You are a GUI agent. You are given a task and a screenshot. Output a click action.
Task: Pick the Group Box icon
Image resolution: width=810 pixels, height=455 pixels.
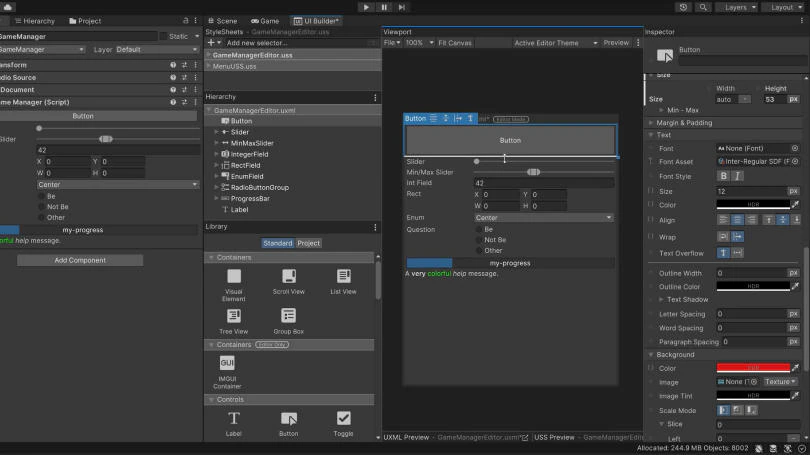click(289, 316)
